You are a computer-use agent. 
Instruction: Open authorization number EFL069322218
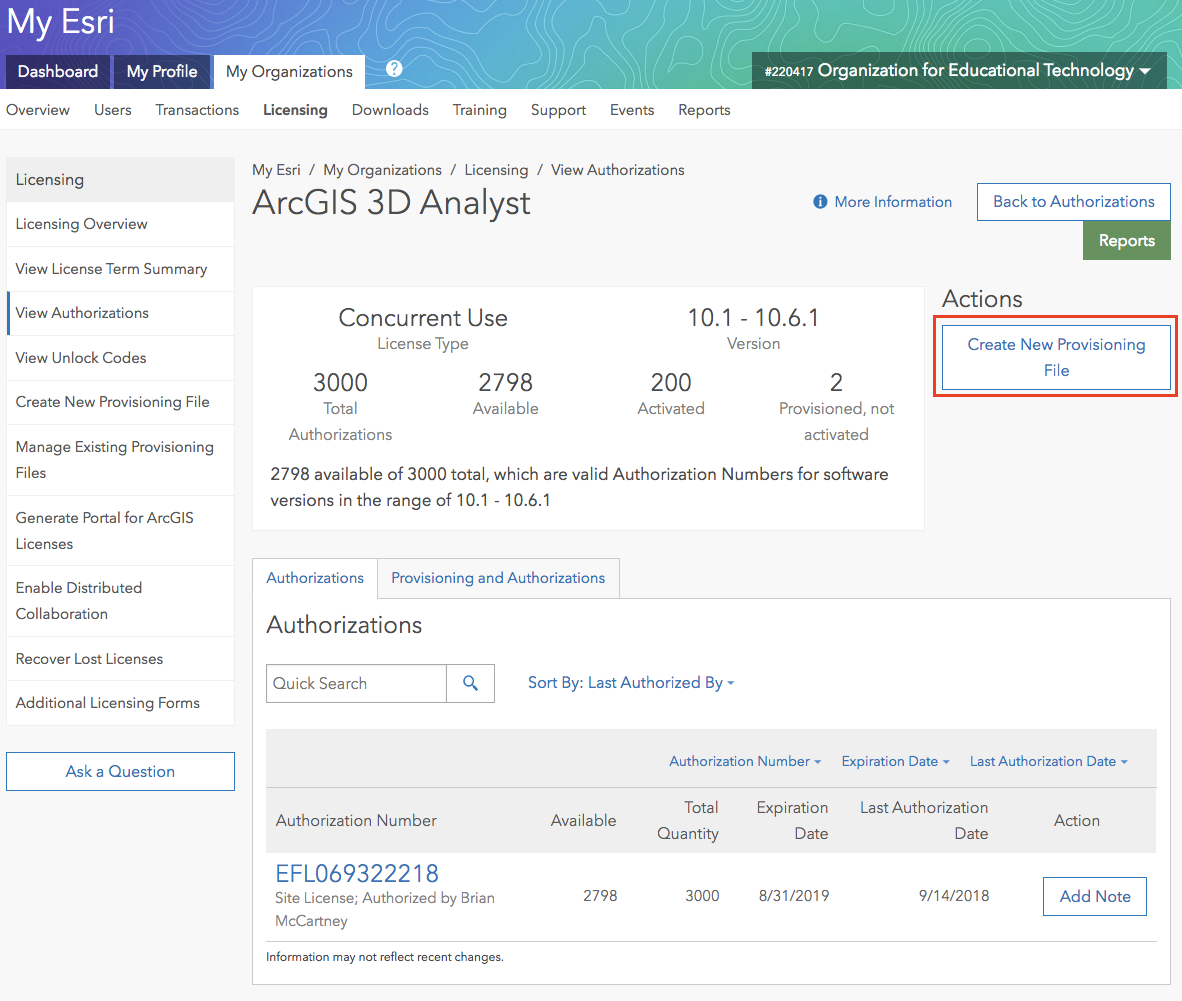point(357,874)
